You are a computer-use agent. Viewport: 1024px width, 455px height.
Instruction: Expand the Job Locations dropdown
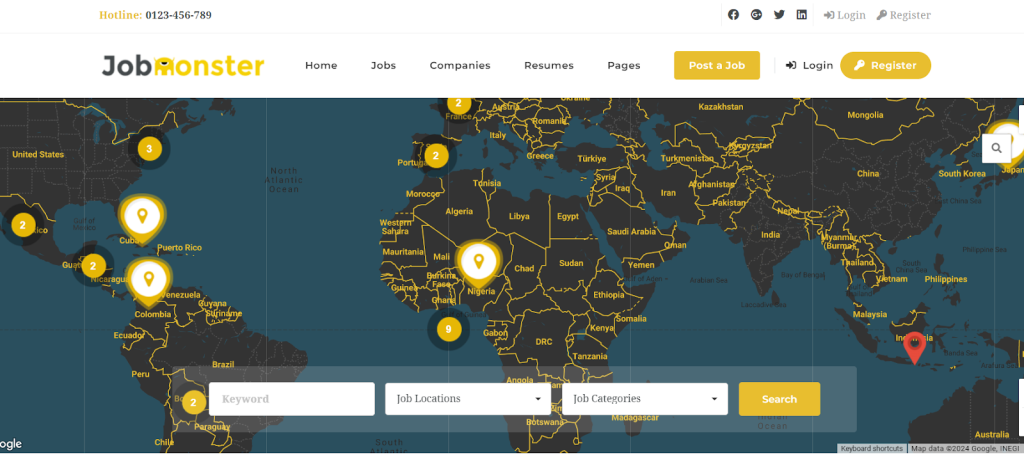(468, 399)
